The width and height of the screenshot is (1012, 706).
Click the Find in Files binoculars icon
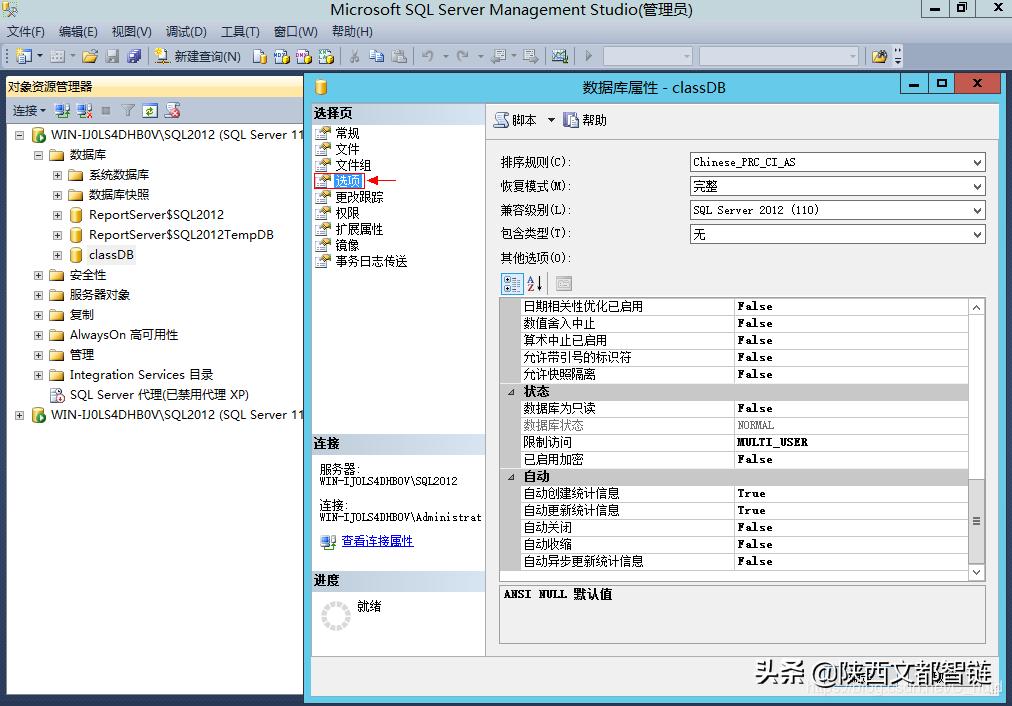pos(879,56)
